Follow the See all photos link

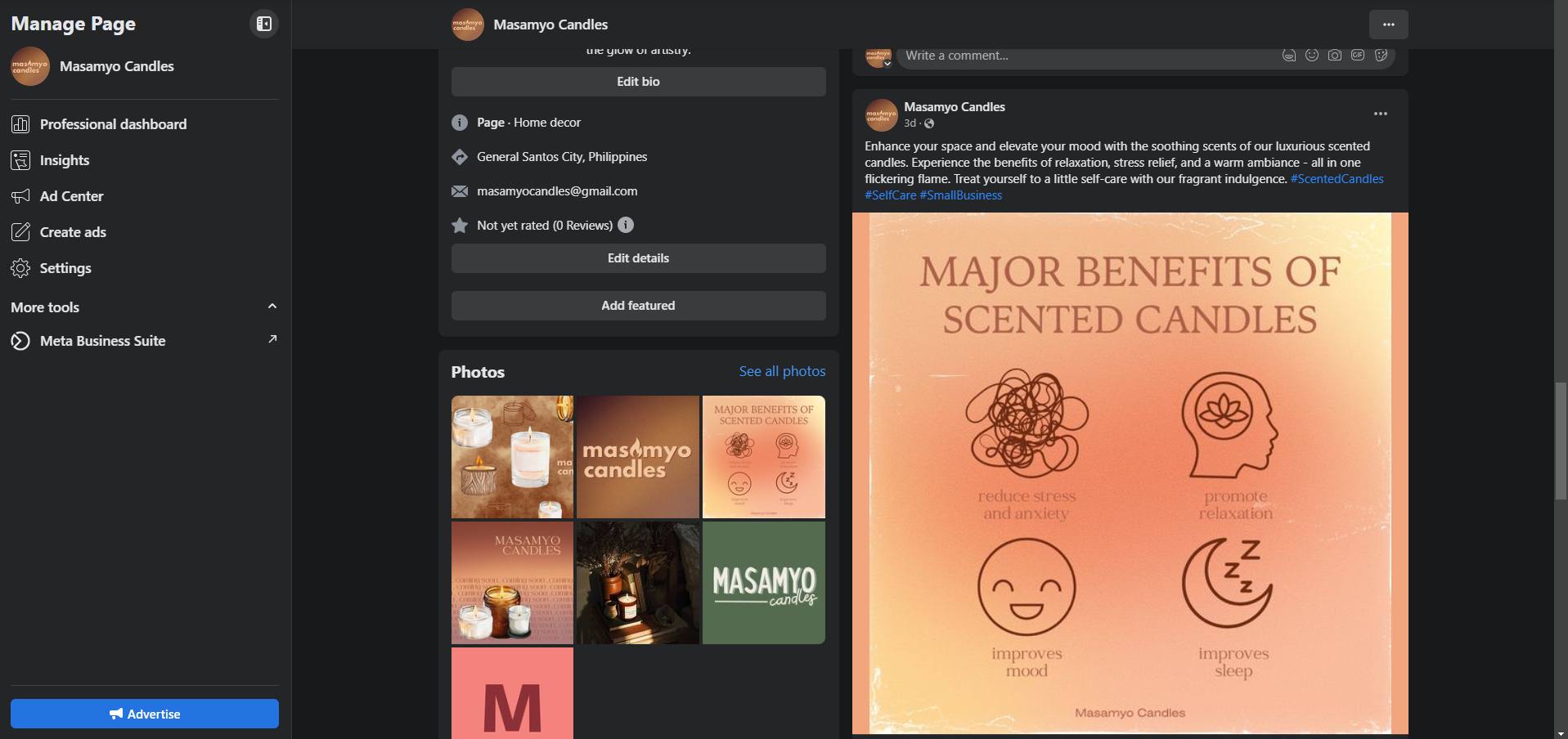(x=782, y=371)
